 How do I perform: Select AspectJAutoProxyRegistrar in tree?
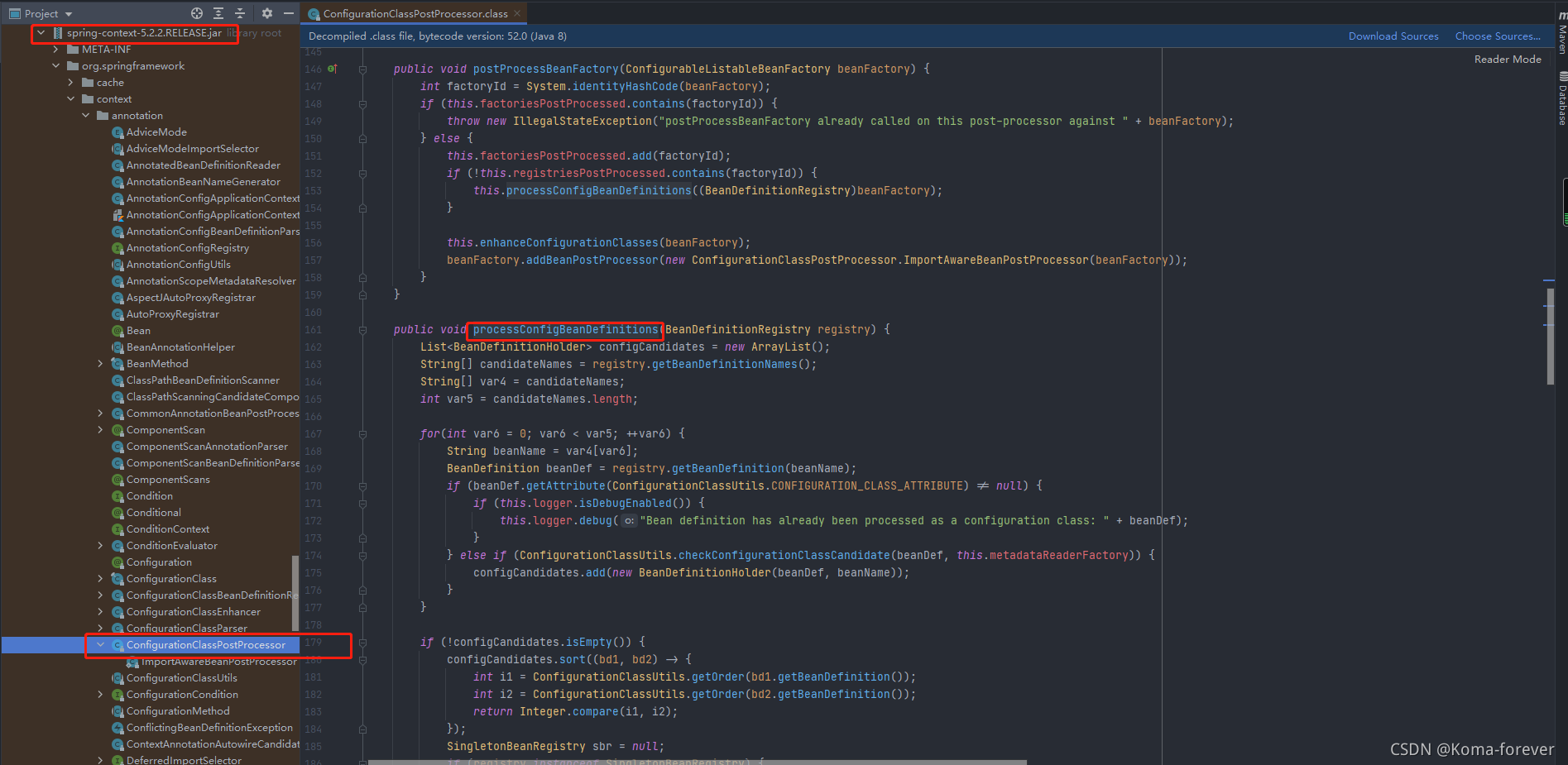(190, 298)
